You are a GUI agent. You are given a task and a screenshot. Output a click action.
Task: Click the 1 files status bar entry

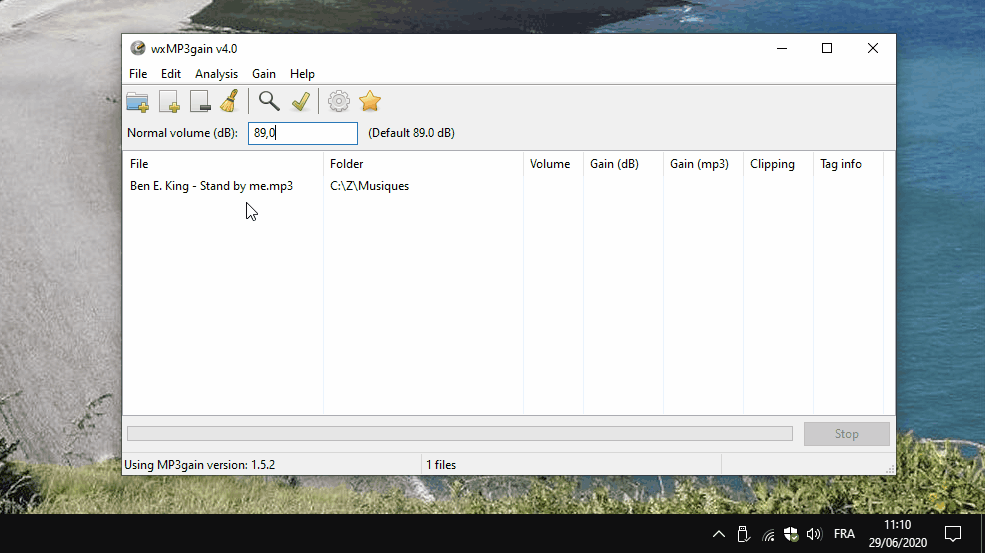(x=441, y=465)
